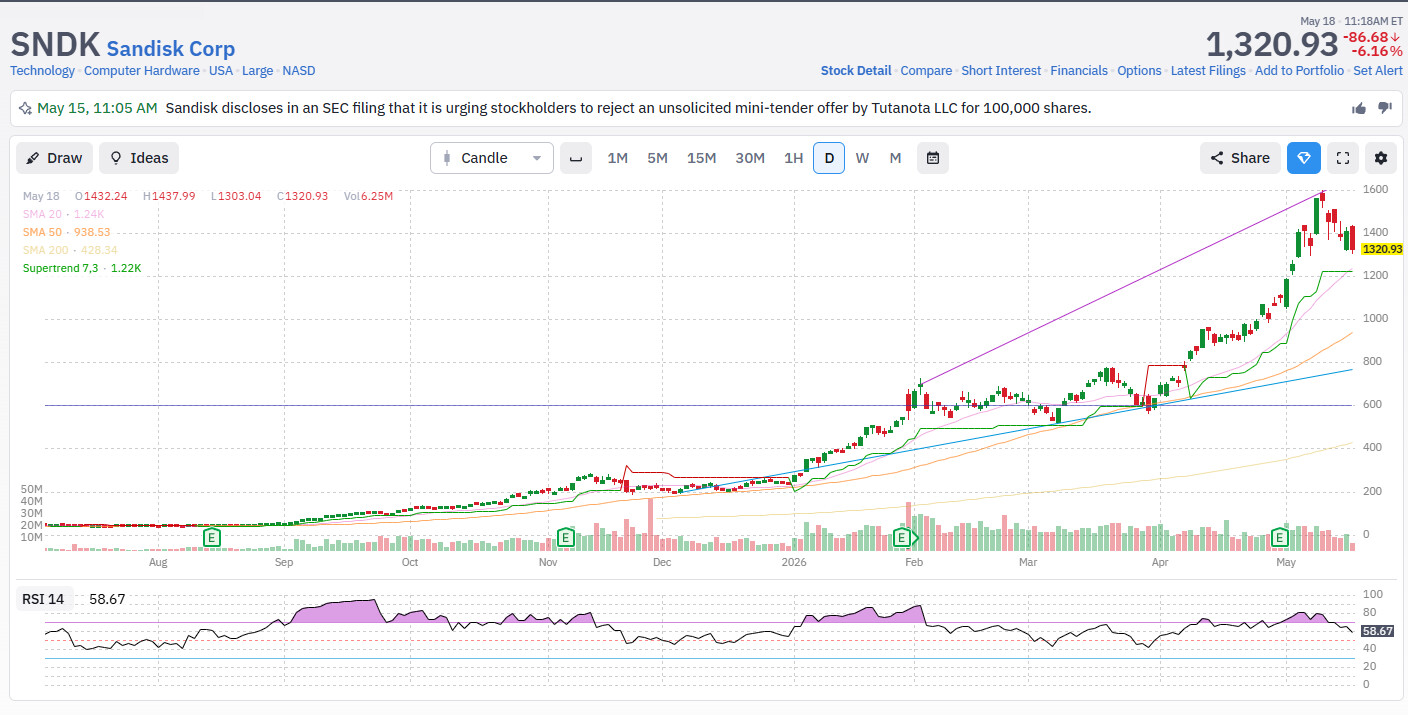The image size is (1408, 715).
Task: Enter fullscreen chart mode
Action: (1343, 158)
